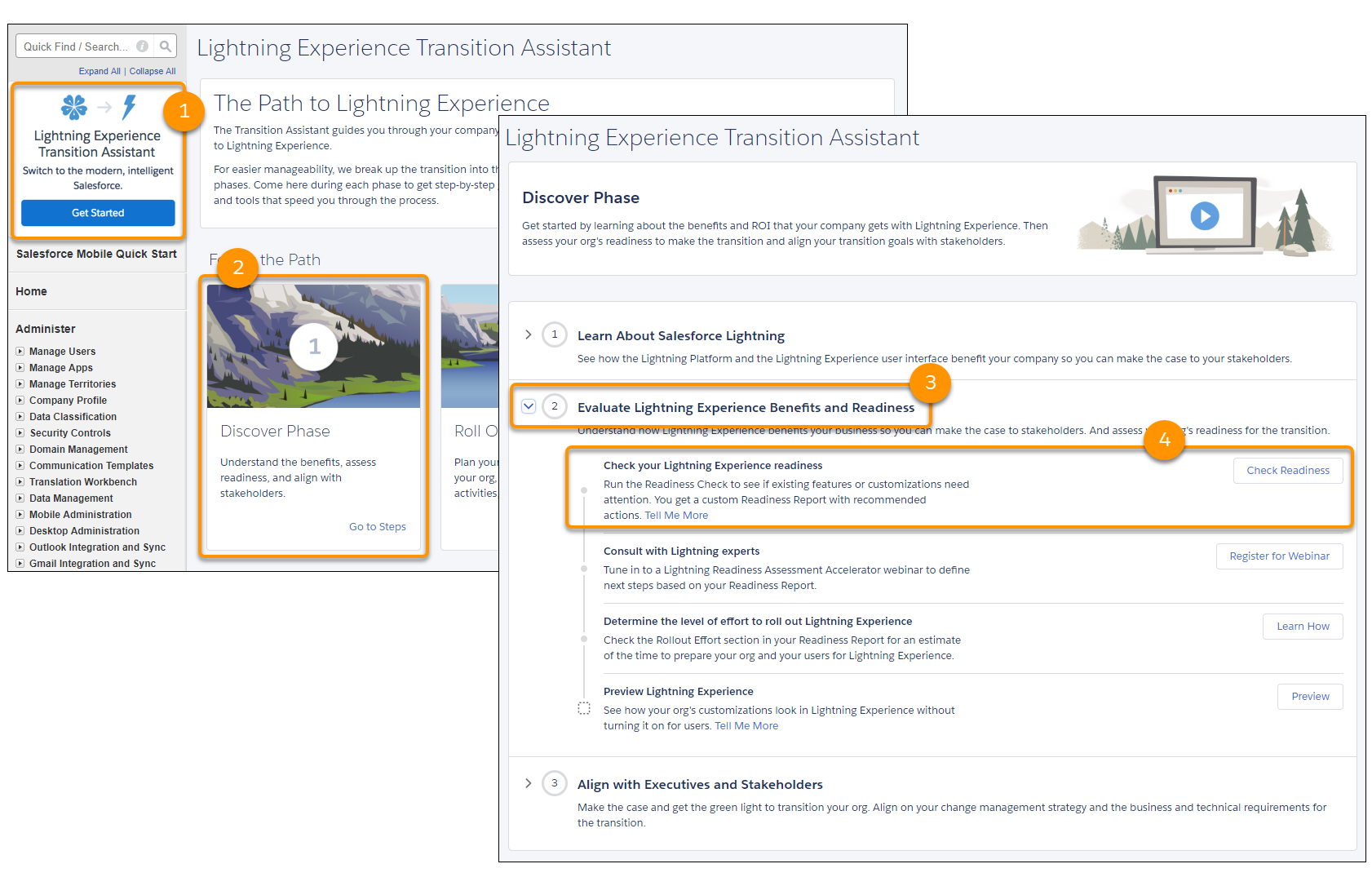The image size is (1372, 886).
Task: Click step circle 3 Align with Executives
Action: pyautogui.click(x=555, y=783)
